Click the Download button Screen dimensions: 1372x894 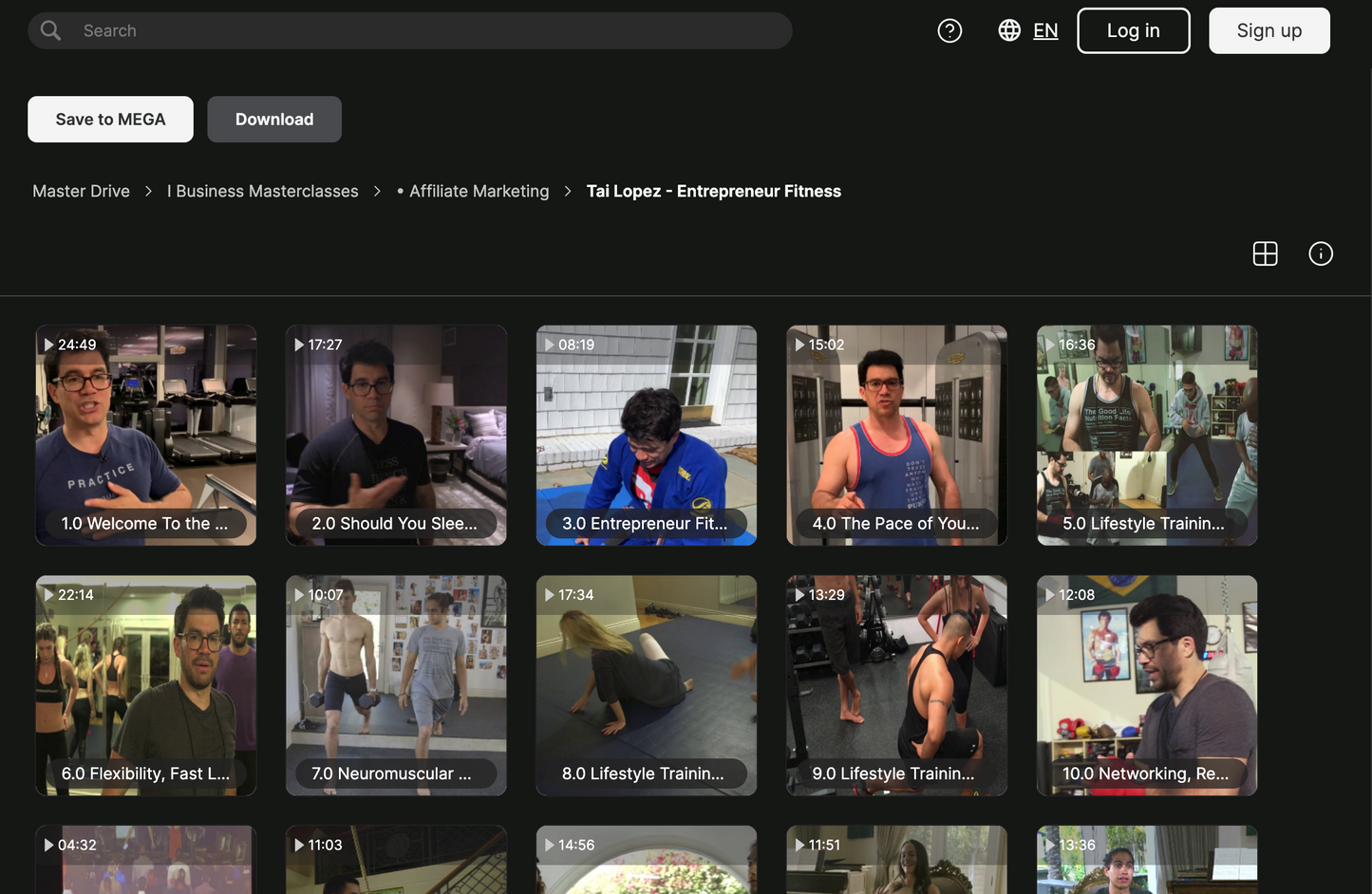(x=274, y=120)
